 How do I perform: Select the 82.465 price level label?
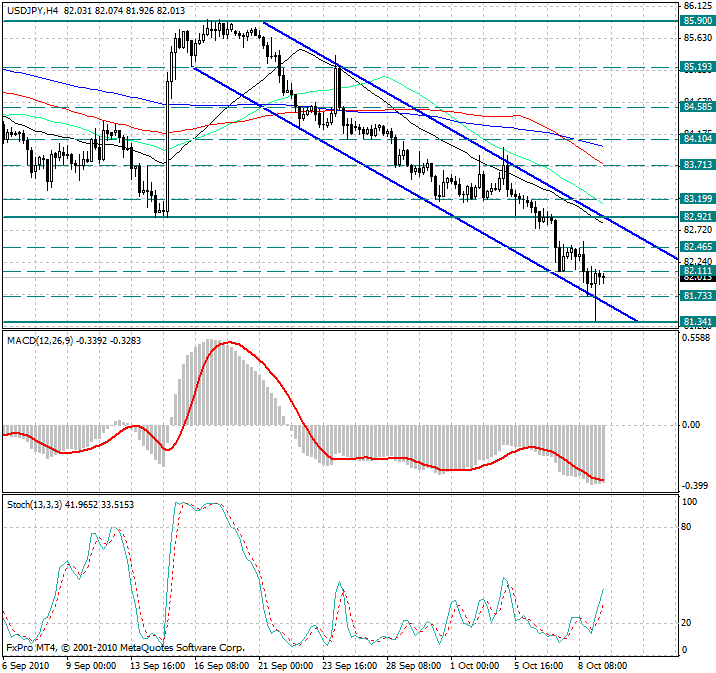click(697, 247)
